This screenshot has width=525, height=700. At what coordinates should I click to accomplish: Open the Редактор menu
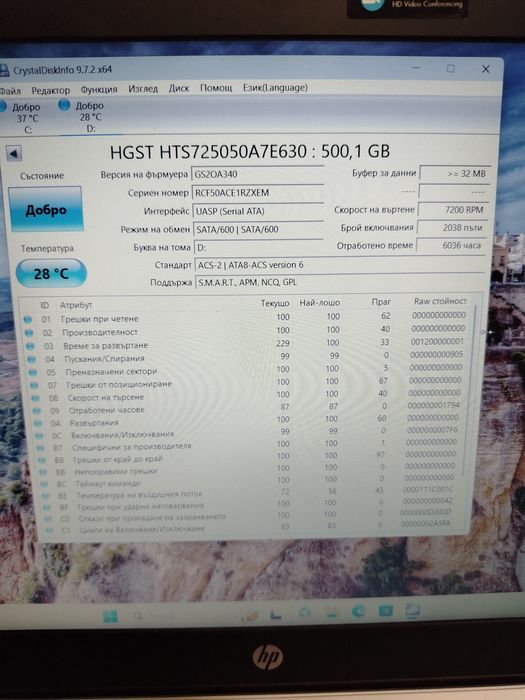click(x=50, y=90)
